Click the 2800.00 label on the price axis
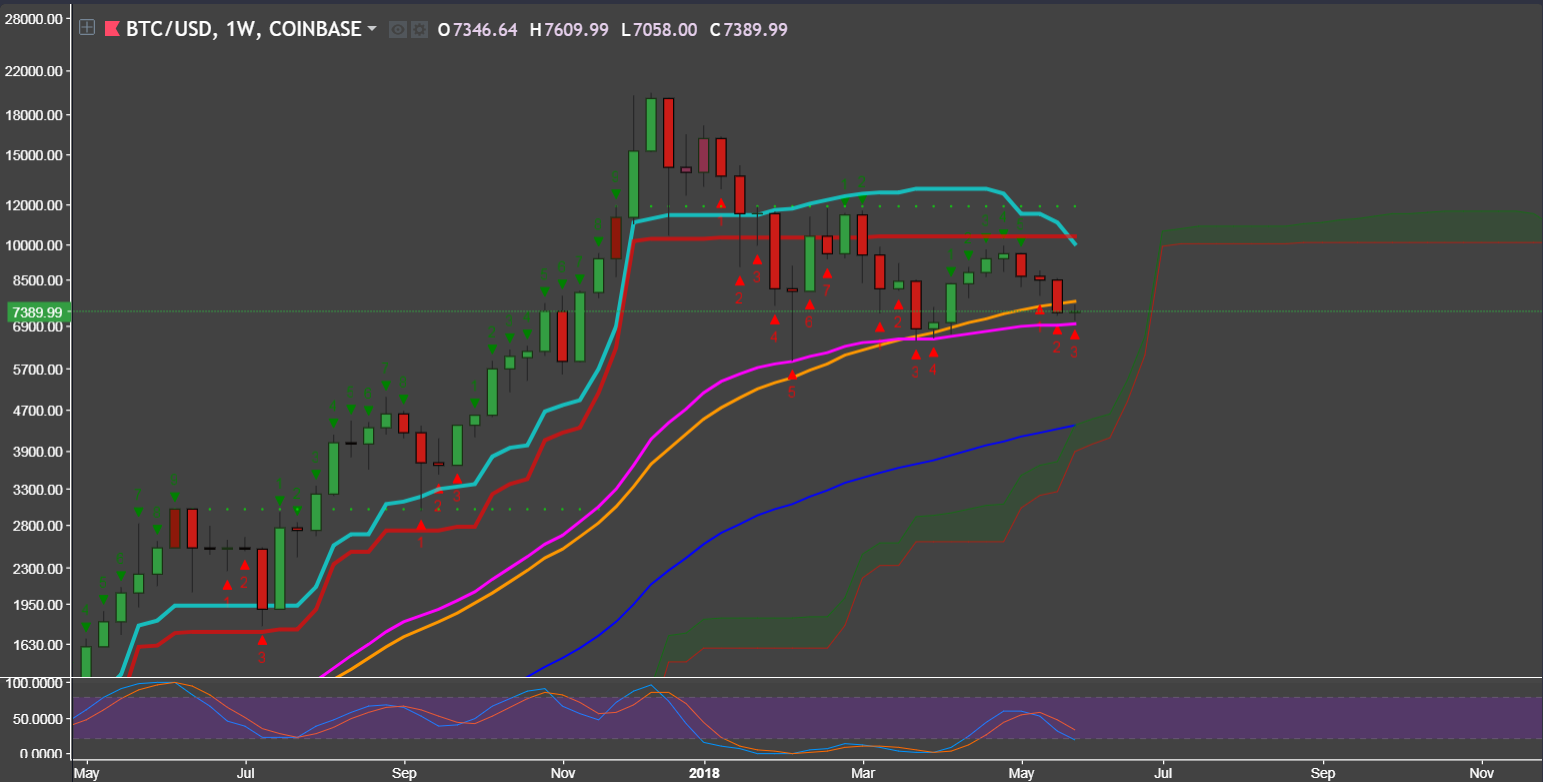 tap(39, 525)
